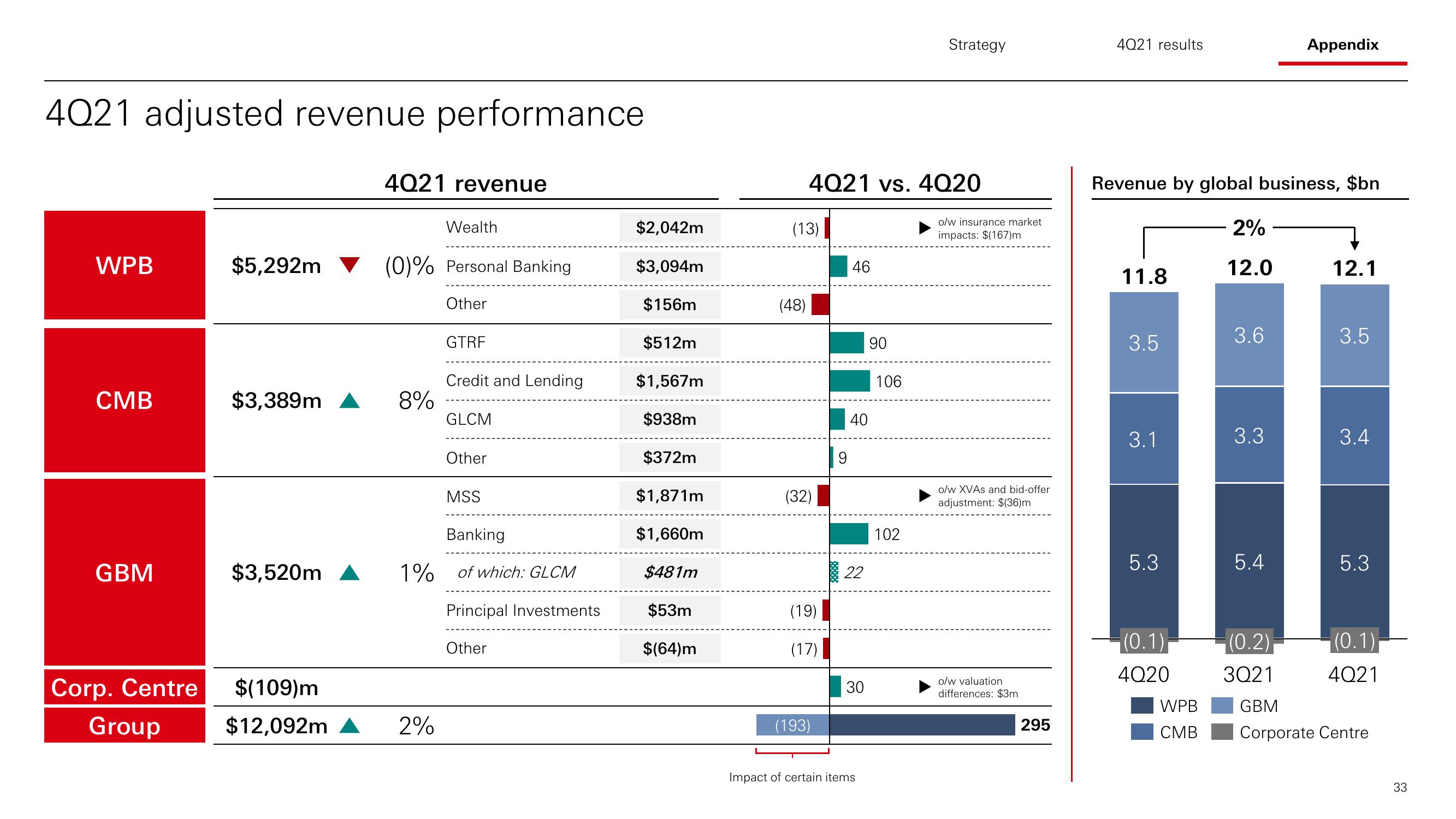Click the Impact of certain items caption
This screenshot has height=819, width=1456.
[792, 777]
